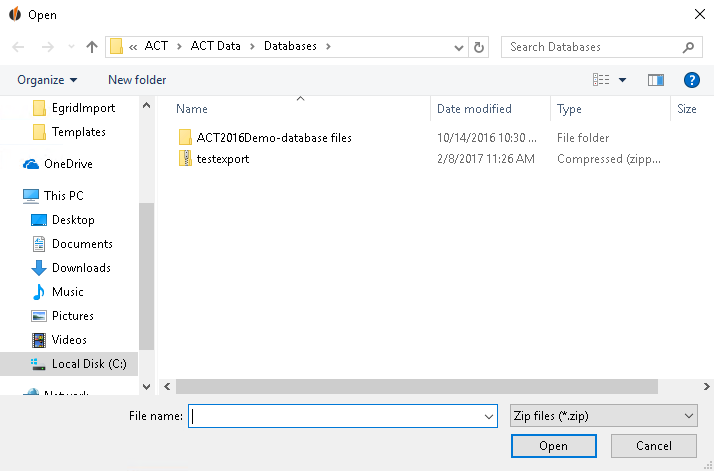Create a New folder
Viewport: 714px width, 471px height.
(137, 80)
